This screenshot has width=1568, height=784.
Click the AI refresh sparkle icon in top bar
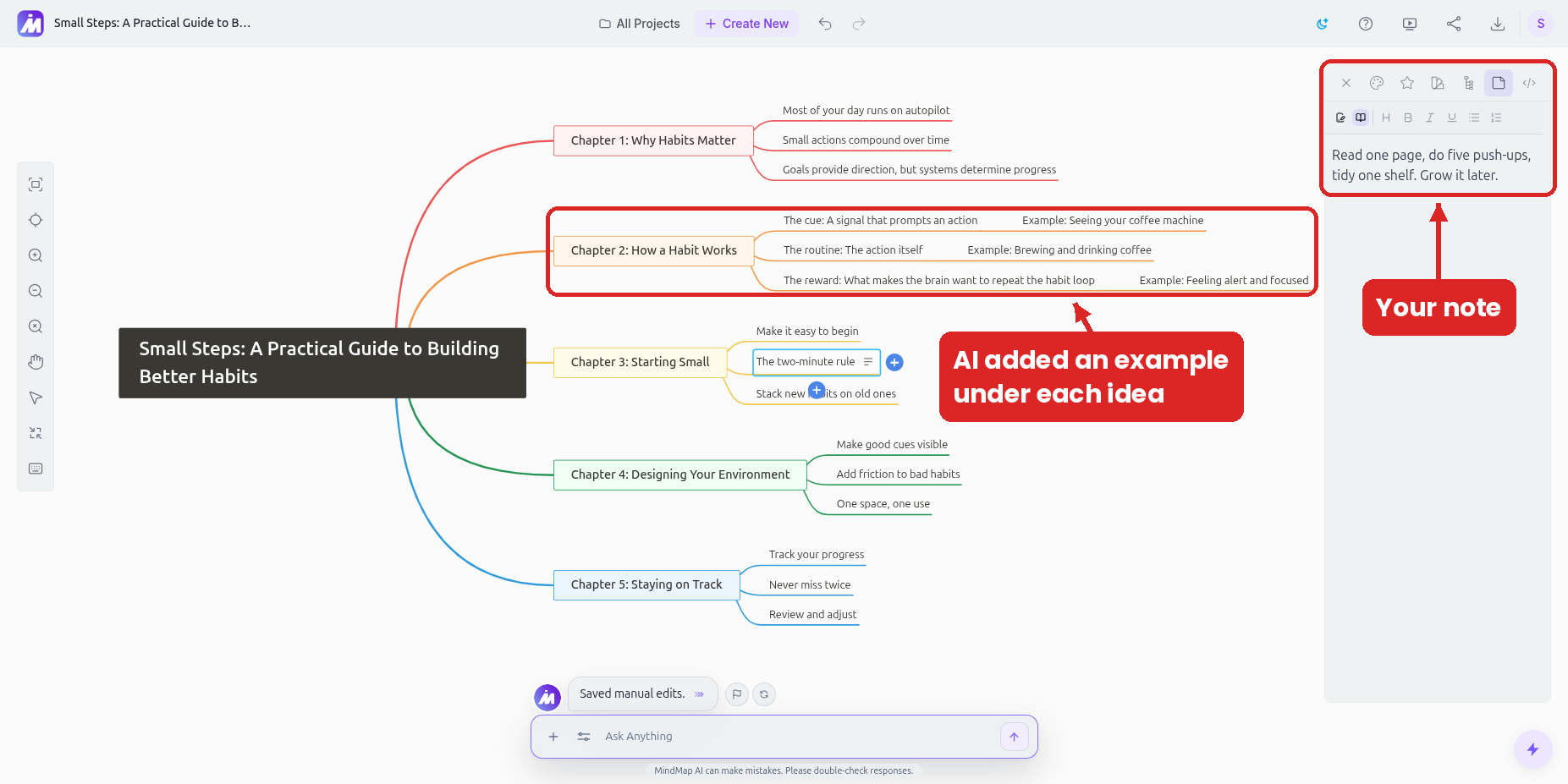tap(1322, 24)
